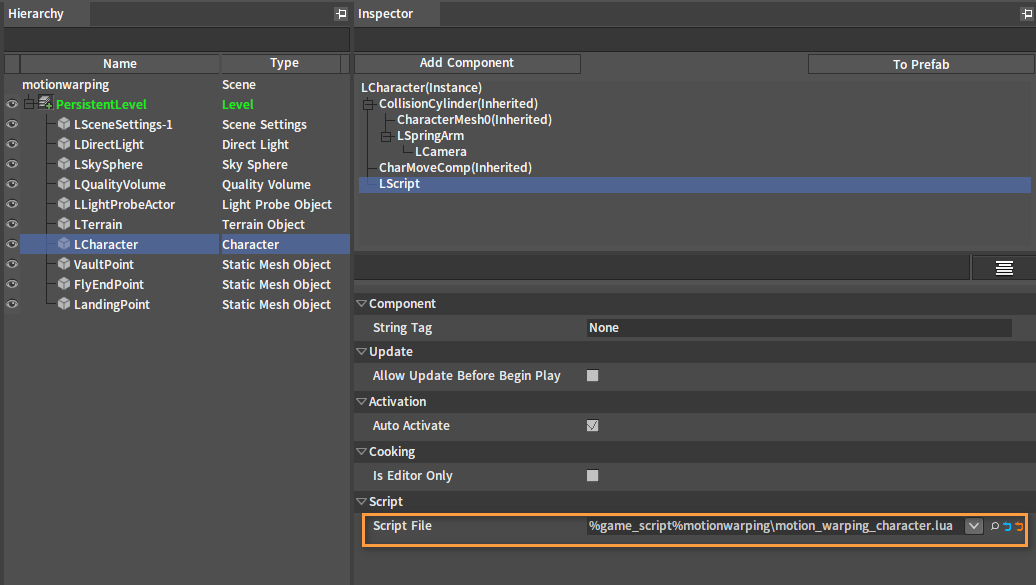Select the LTerrain object name
This screenshot has width=1036, height=585.
[98, 225]
